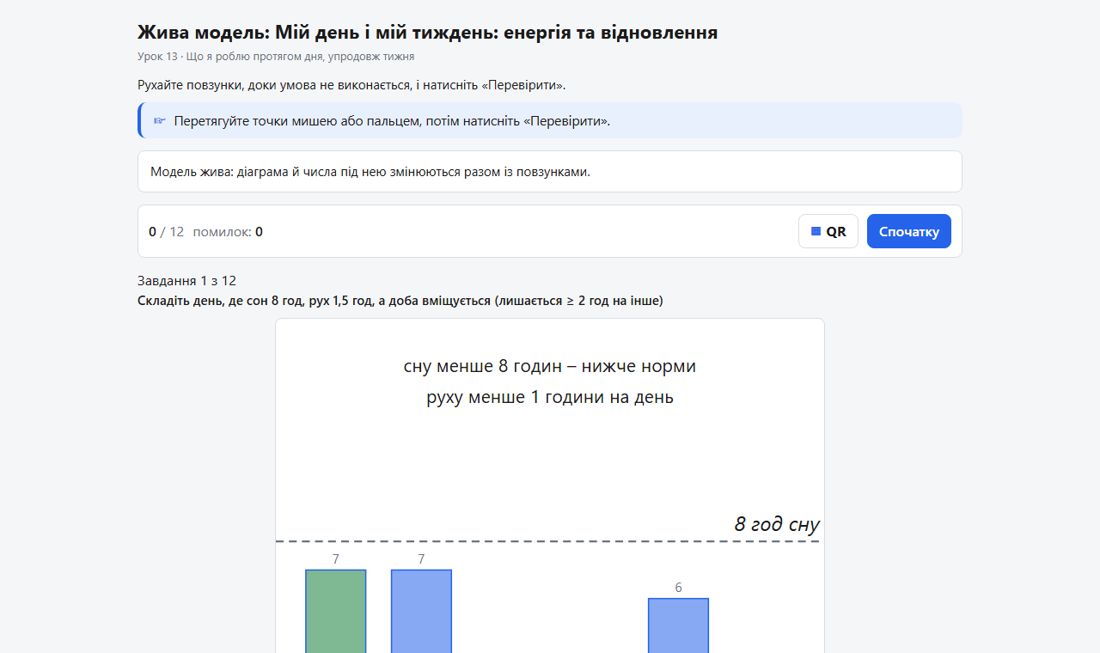Click the task text Складіть день
The image size is (1100, 653).
pyautogui.click(x=400, y=301)
